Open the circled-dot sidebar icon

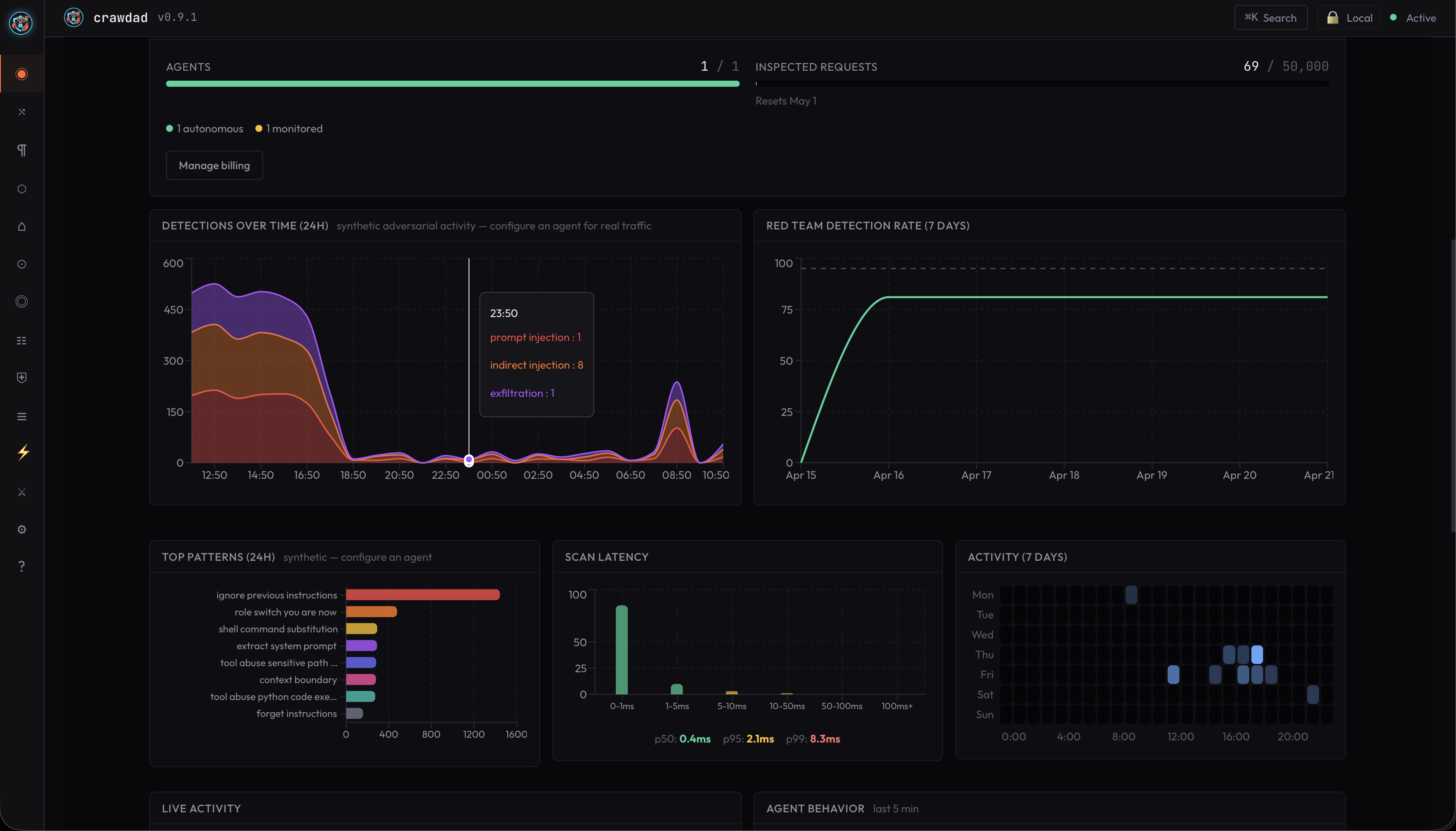click(22, 264)
